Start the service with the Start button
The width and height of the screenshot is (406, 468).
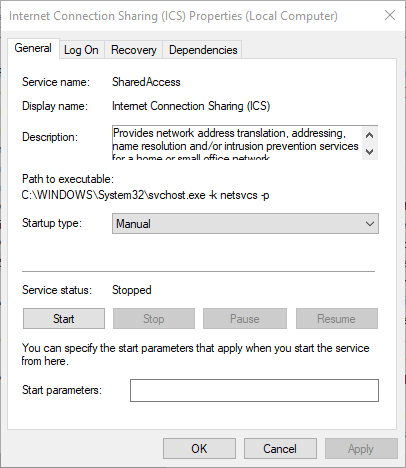(64, 319)
